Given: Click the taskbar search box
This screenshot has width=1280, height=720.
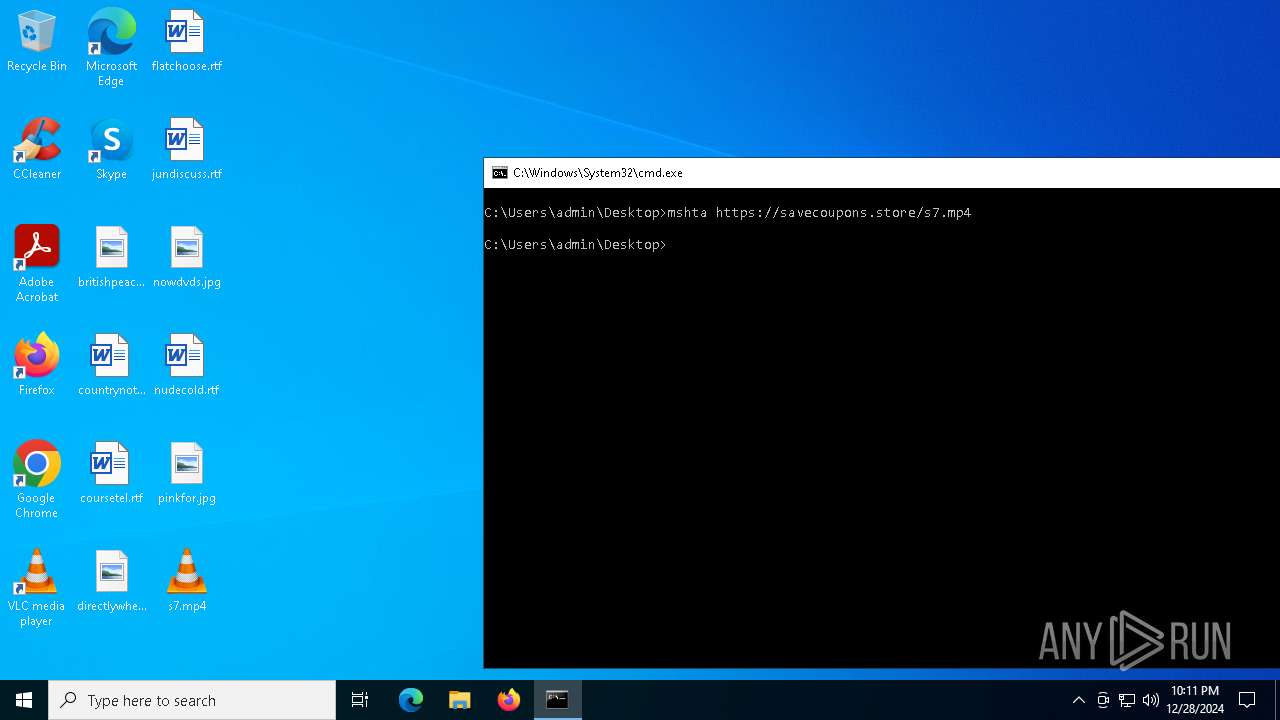Looking at the screenshot, I should coord(192,700).
